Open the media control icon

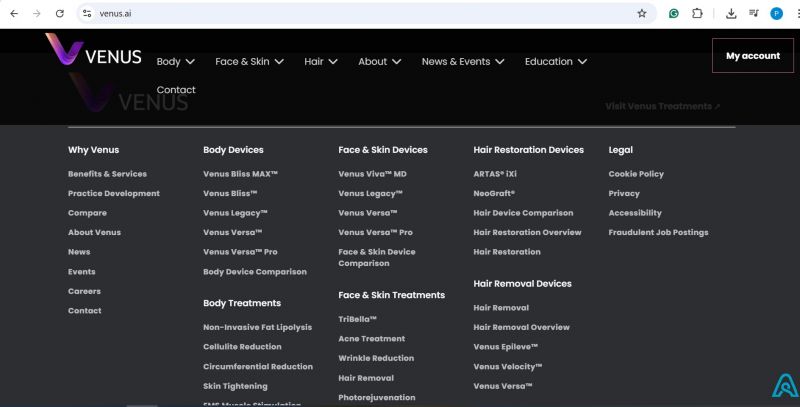(754, 14)
